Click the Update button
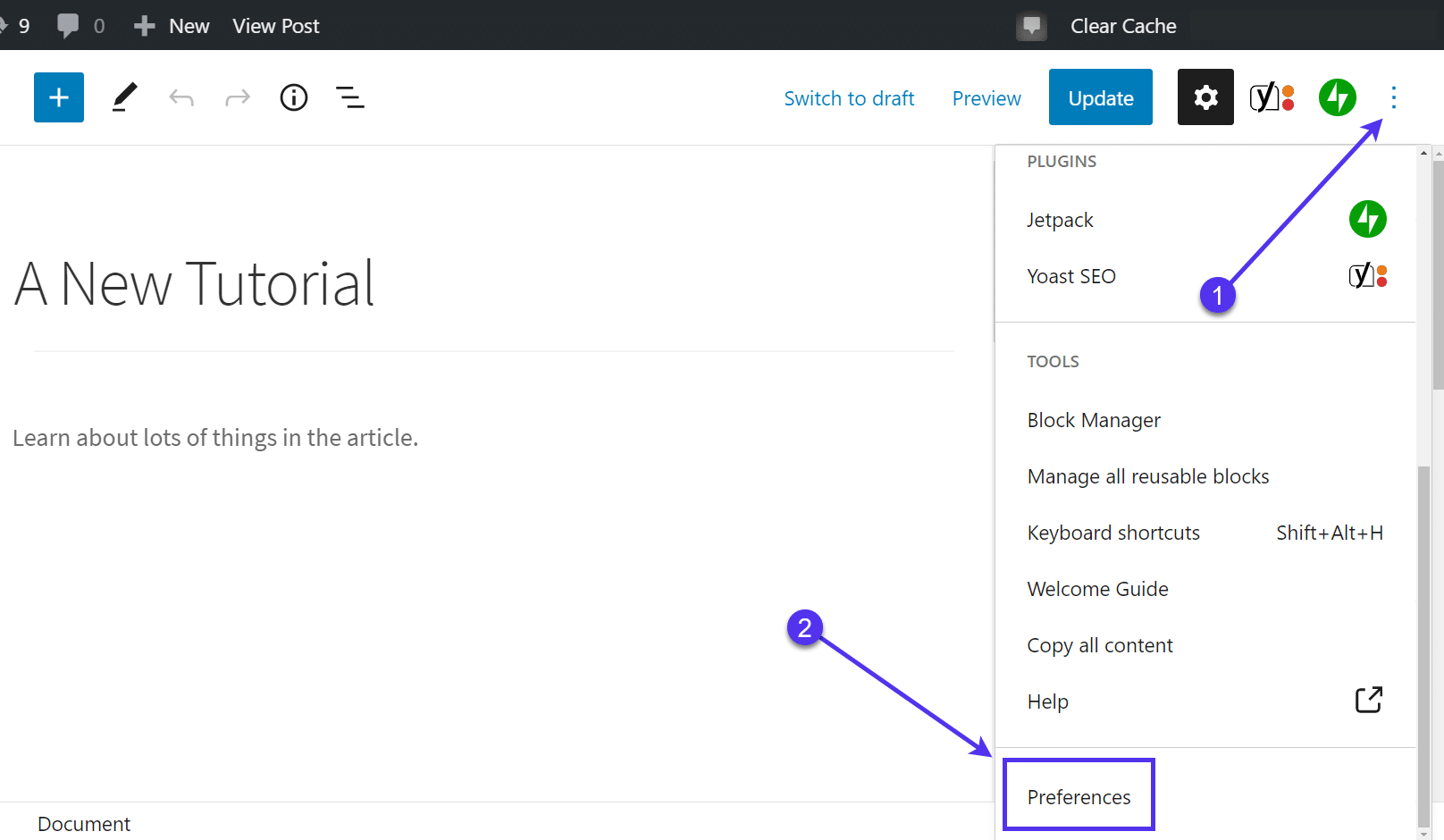This screenshot has width=1444, height=840. click(1100, 97)
